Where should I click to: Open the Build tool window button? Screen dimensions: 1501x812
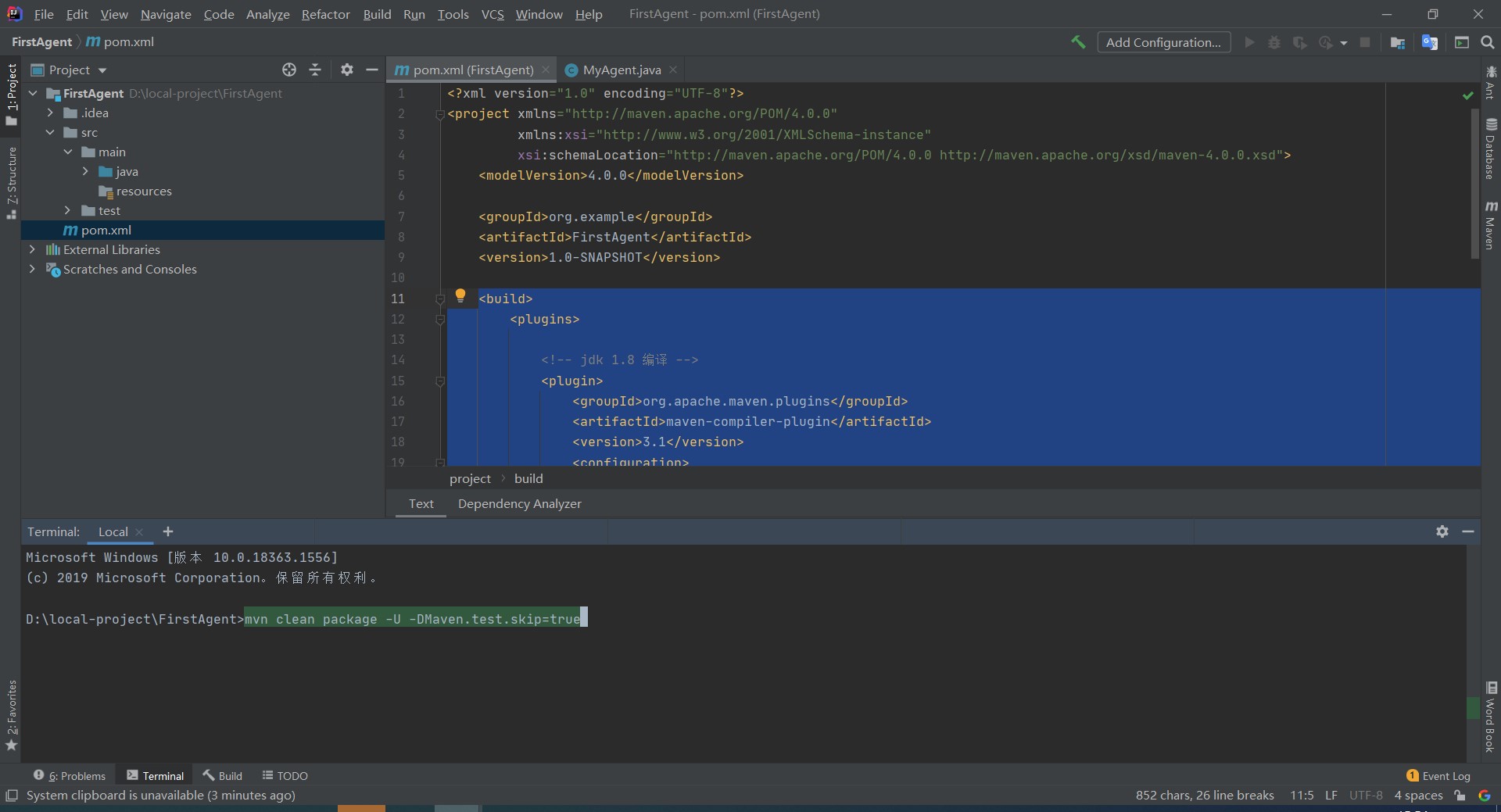(x=223, y=775)
